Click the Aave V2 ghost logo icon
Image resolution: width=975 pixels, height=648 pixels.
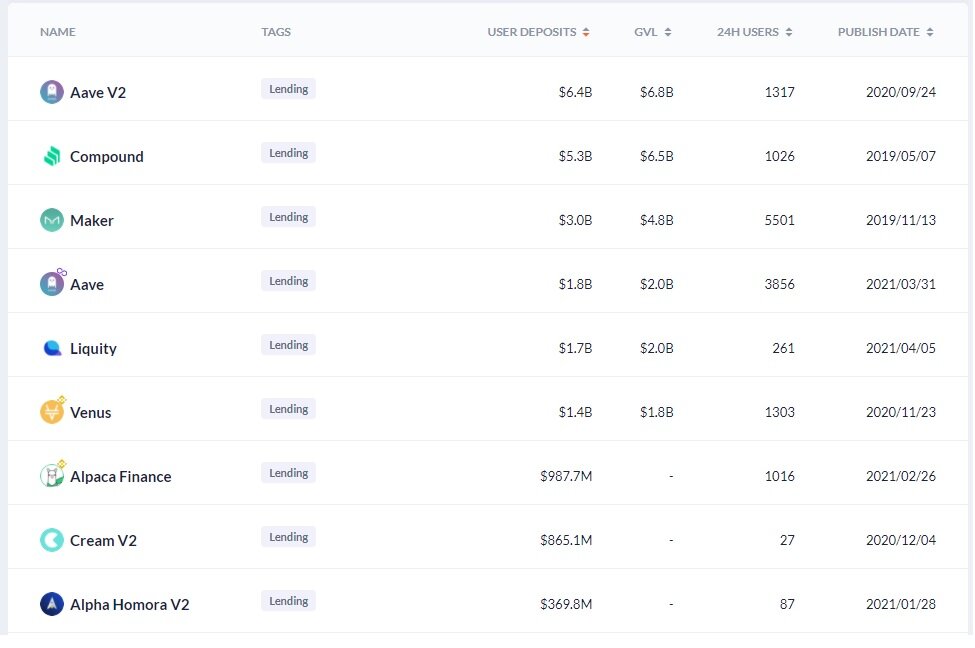tap(52, 92)
